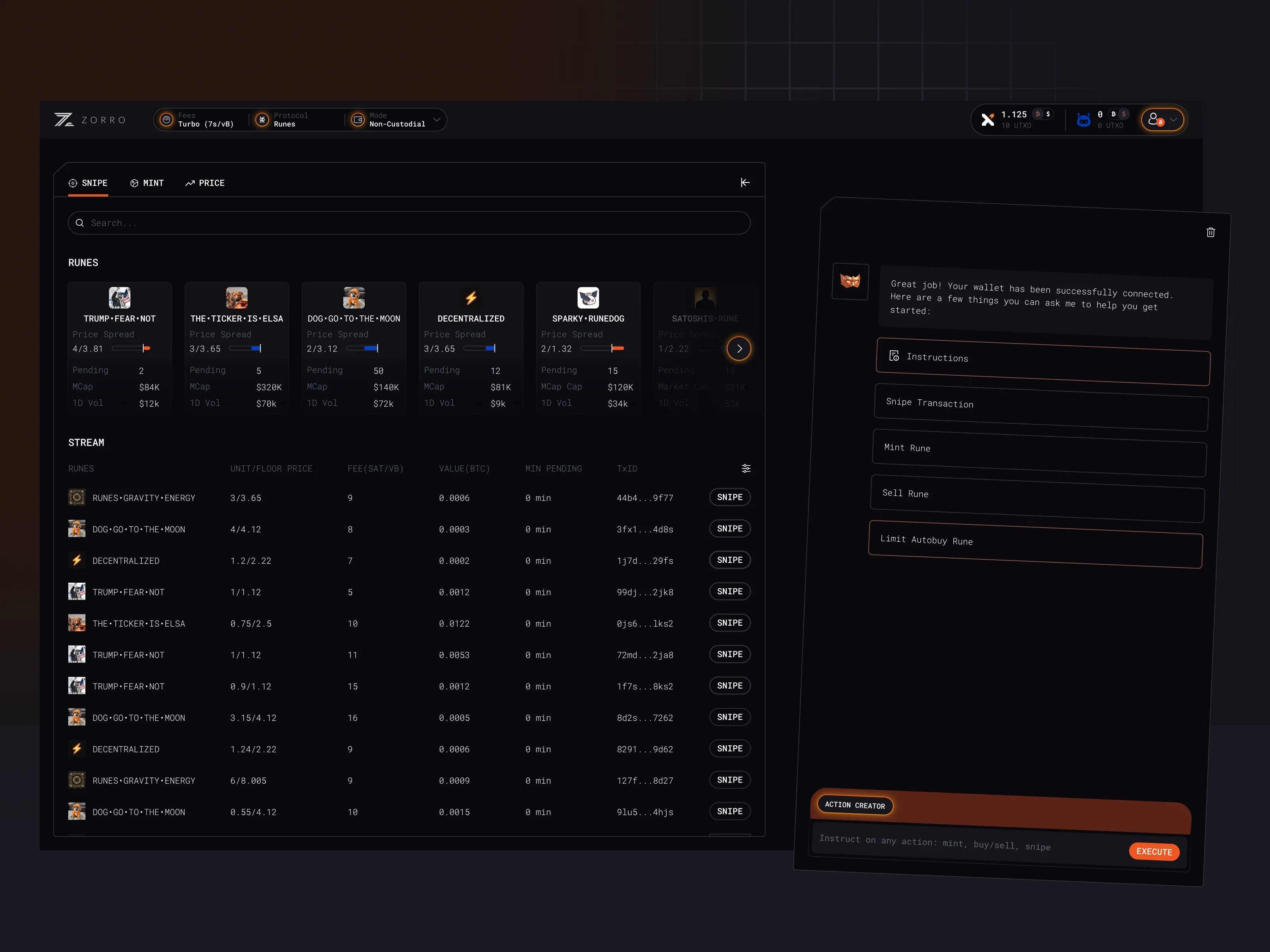This screenshot has width=1270, height=952.
Task: Switch robot balance currency to dollars
Action: 1124,114
